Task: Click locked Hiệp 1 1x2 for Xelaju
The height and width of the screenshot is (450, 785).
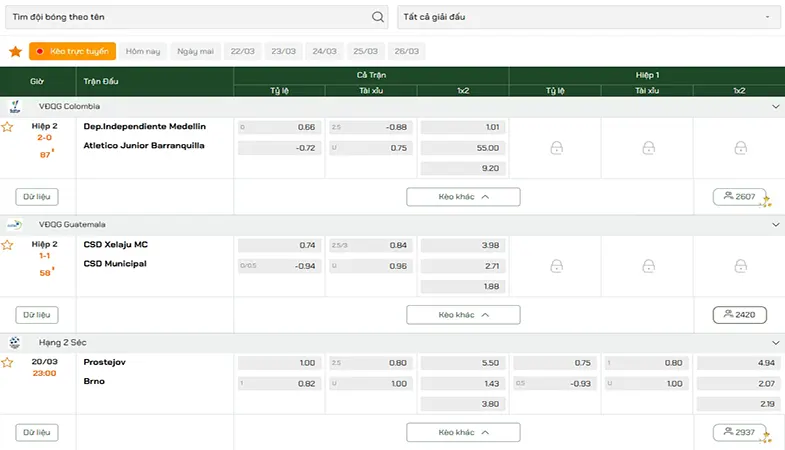Action: tap(740, 266)
